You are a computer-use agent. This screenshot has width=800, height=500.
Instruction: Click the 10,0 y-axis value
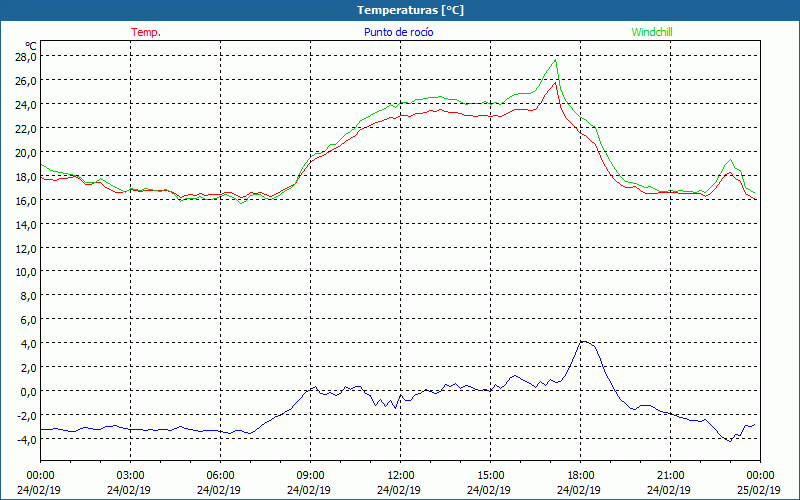click(x=26, y=271)
